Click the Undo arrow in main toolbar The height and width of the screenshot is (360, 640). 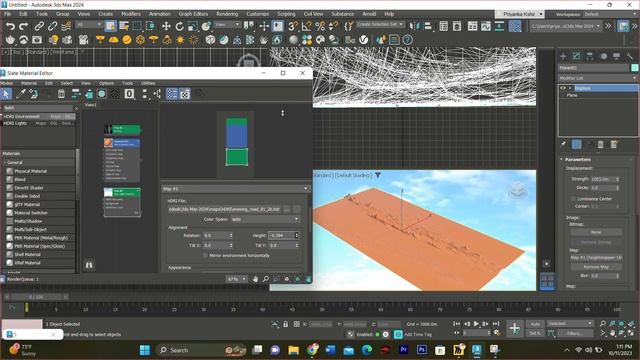point(10,27)
